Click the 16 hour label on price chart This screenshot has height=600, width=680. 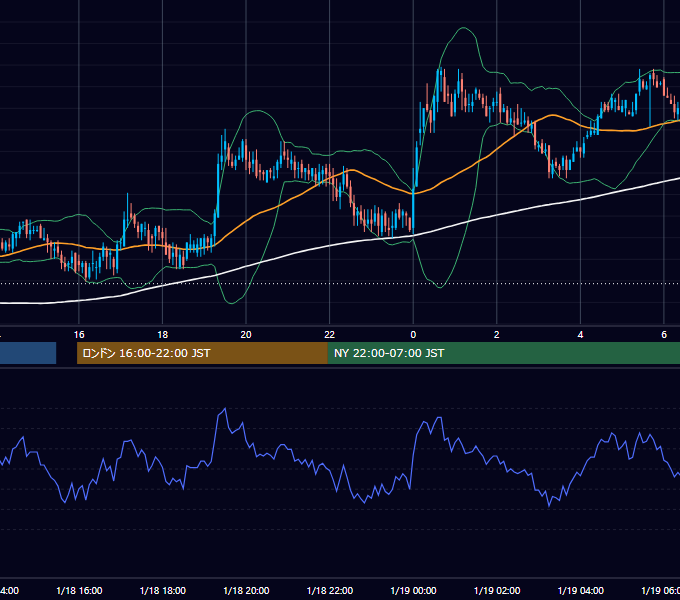pyautogui.click(x=79, y=335)
